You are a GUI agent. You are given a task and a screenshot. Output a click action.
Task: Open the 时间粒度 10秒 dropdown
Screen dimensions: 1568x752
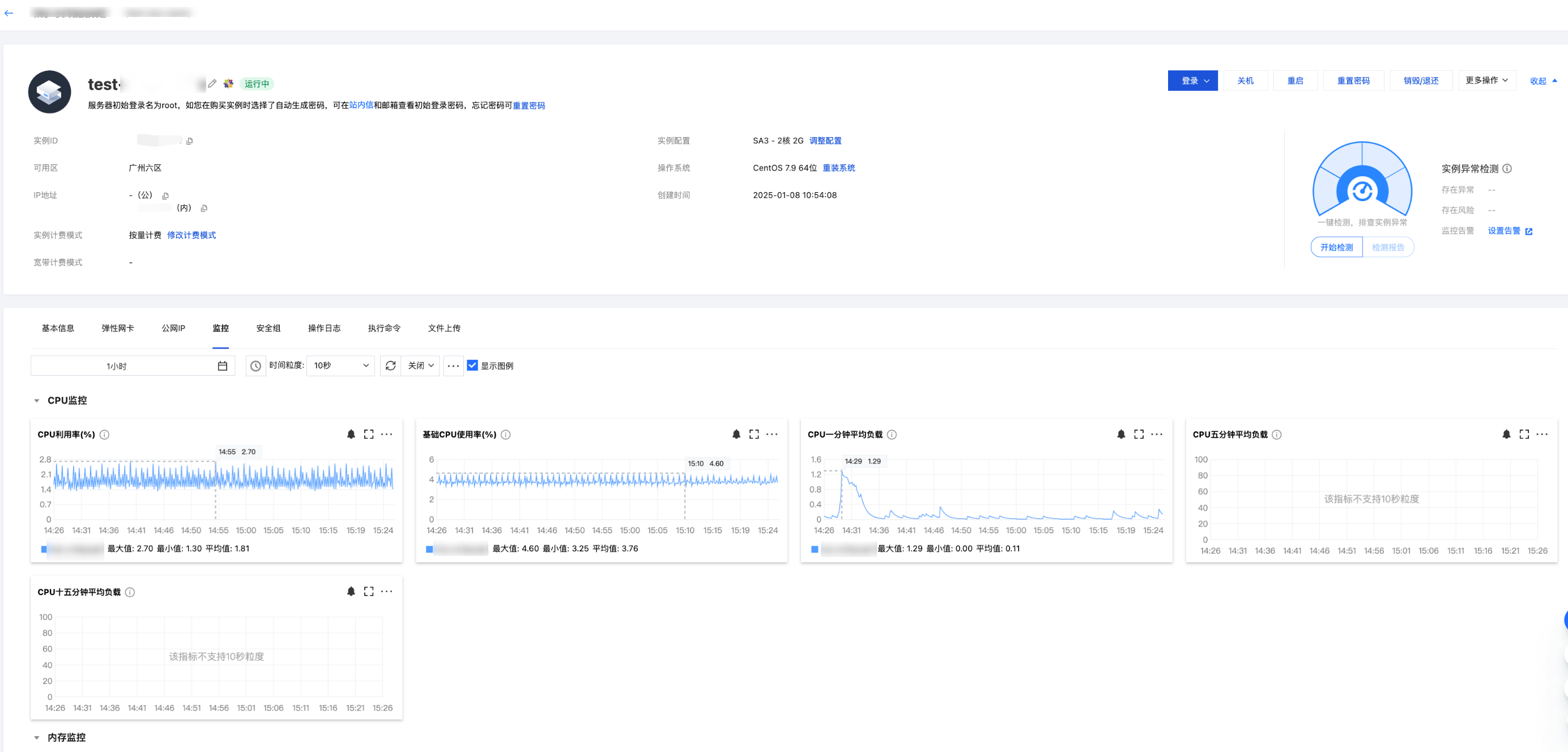point(340,366)
